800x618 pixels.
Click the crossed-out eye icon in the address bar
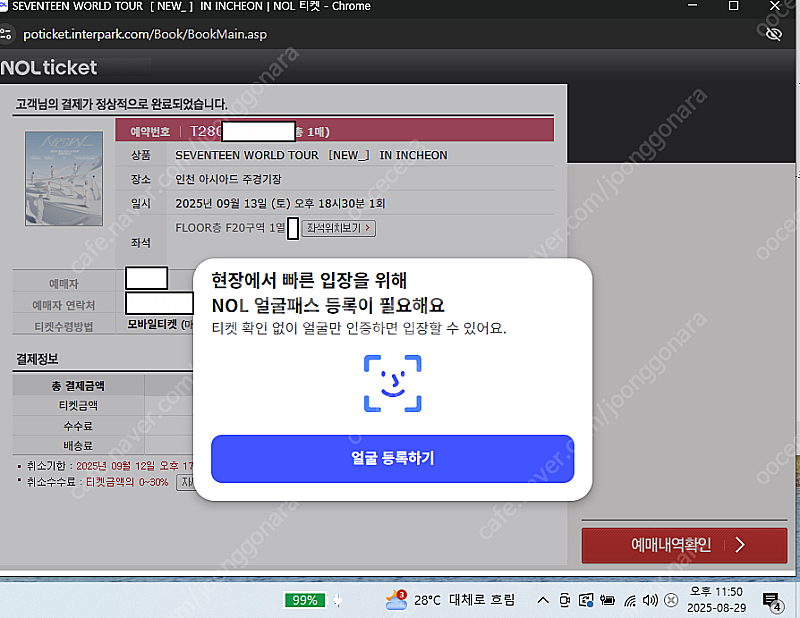click(x=773, y=34)
